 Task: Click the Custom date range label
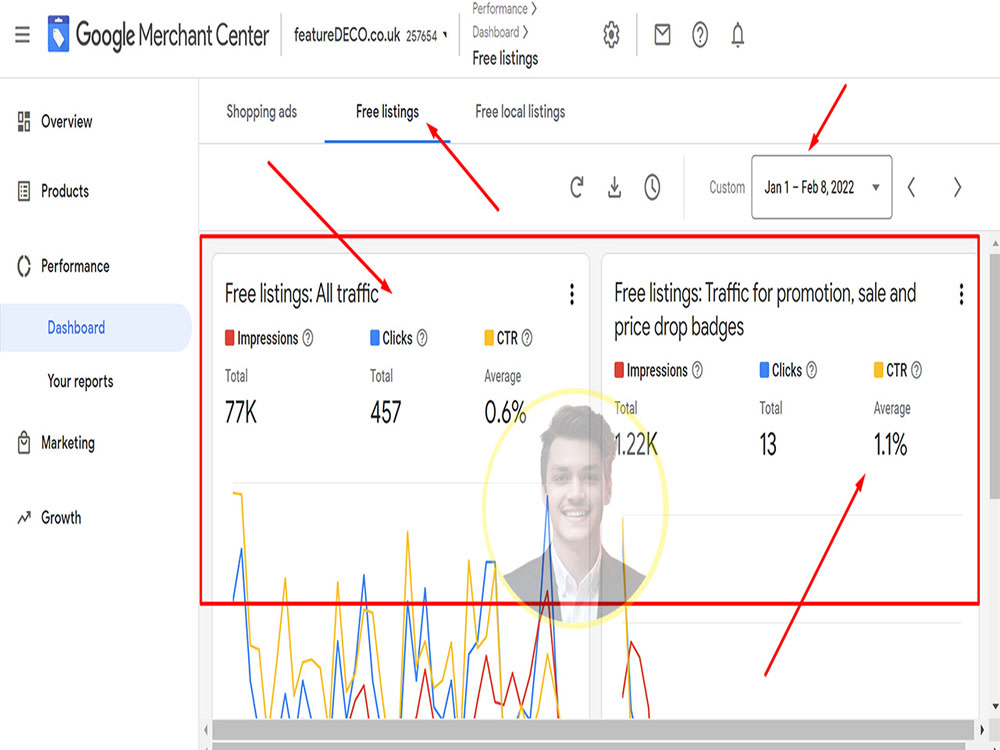pos(727,188)
